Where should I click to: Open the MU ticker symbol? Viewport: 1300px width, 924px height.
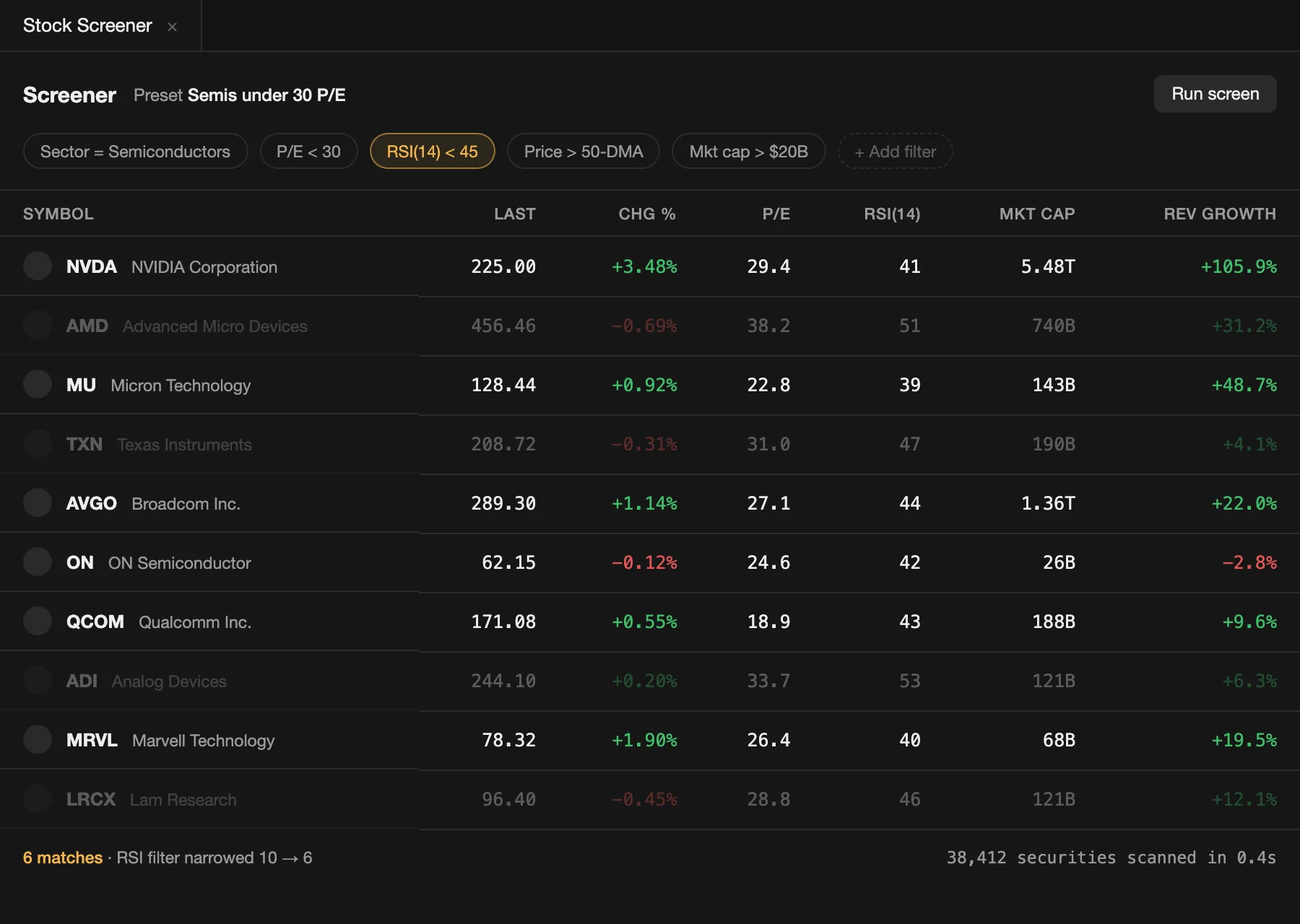coord(81,385)
